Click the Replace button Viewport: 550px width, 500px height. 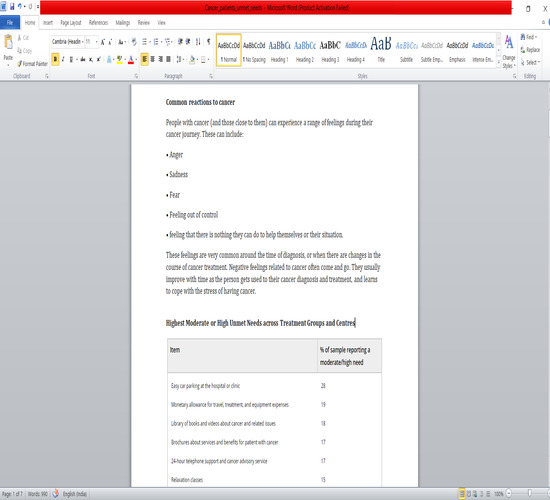(x=530, y=50)
